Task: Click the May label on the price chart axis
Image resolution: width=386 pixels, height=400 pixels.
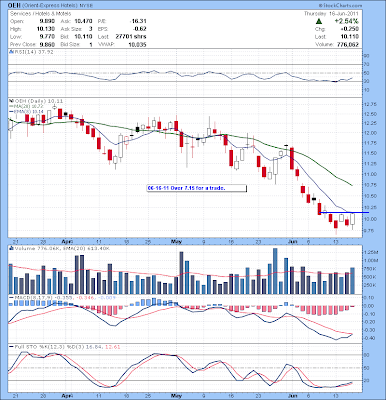Action: point(177,241)
